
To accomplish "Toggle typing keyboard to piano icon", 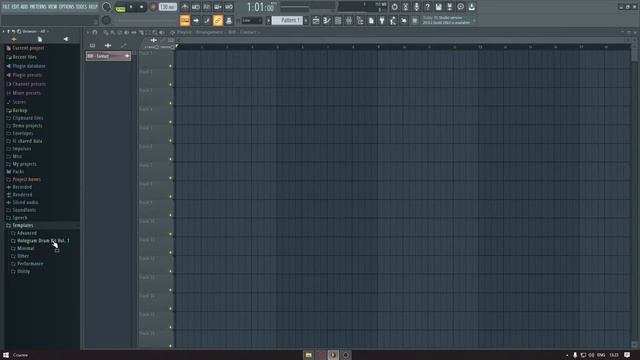I will (185, 20).
